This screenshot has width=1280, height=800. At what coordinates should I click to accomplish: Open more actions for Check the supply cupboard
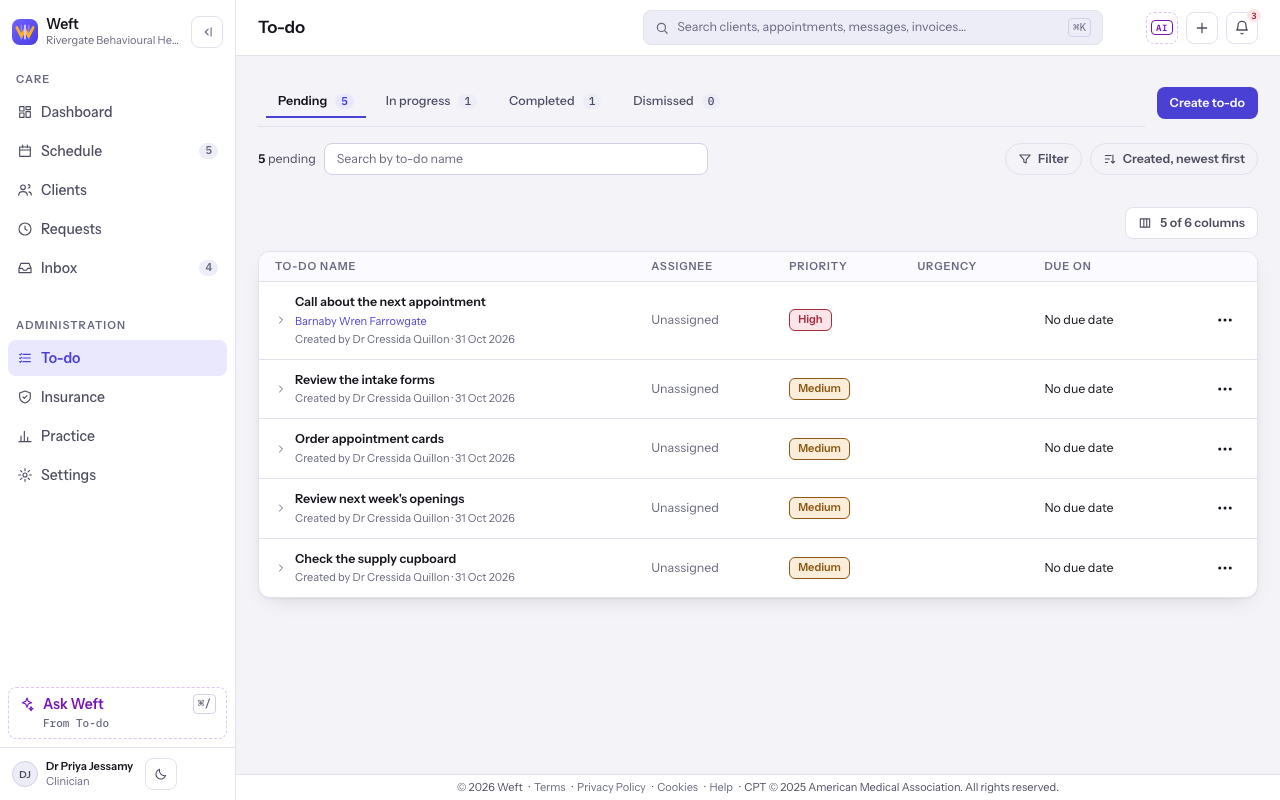pos(1225,568)
